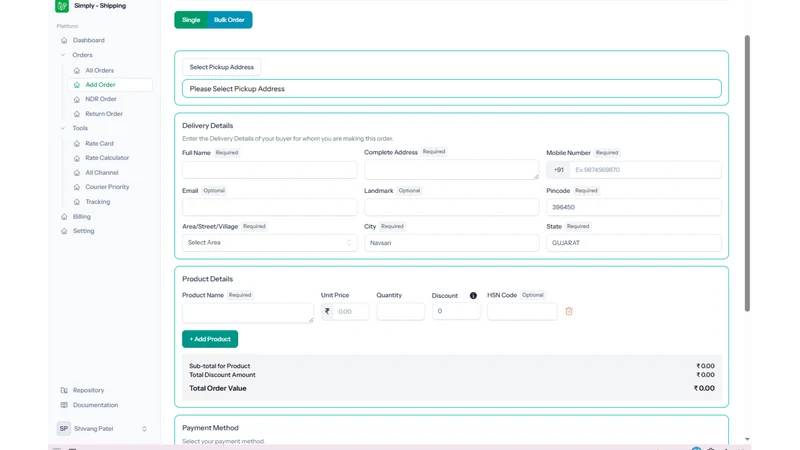The width and height of the screenshot is (800, 450).
Task: Click the Rate Calculator sidebar icon
Action: pos(77,158)
